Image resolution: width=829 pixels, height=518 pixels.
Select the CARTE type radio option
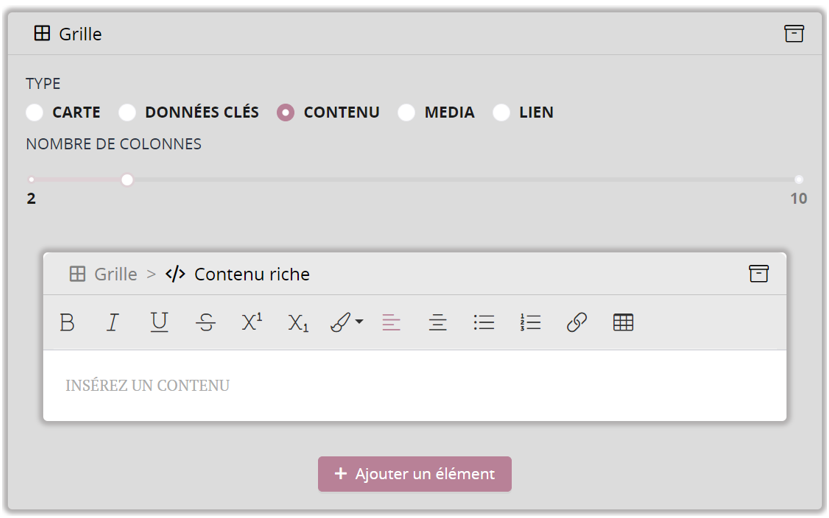click(x=35, y=112)
